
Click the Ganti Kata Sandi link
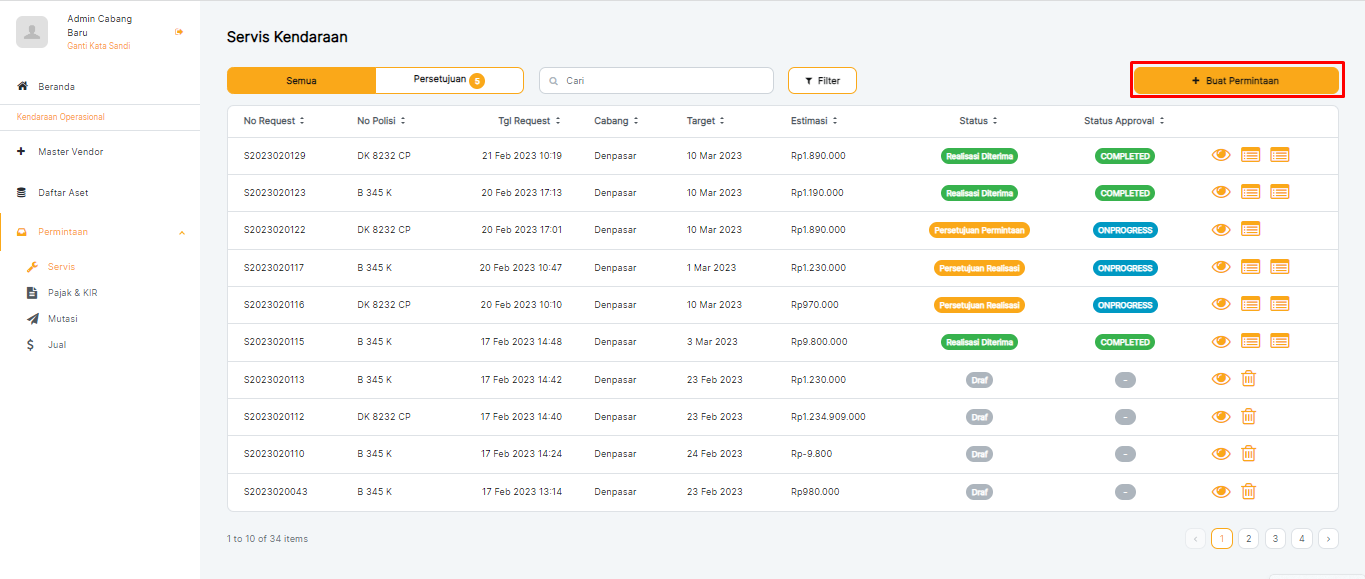(98, 46)
